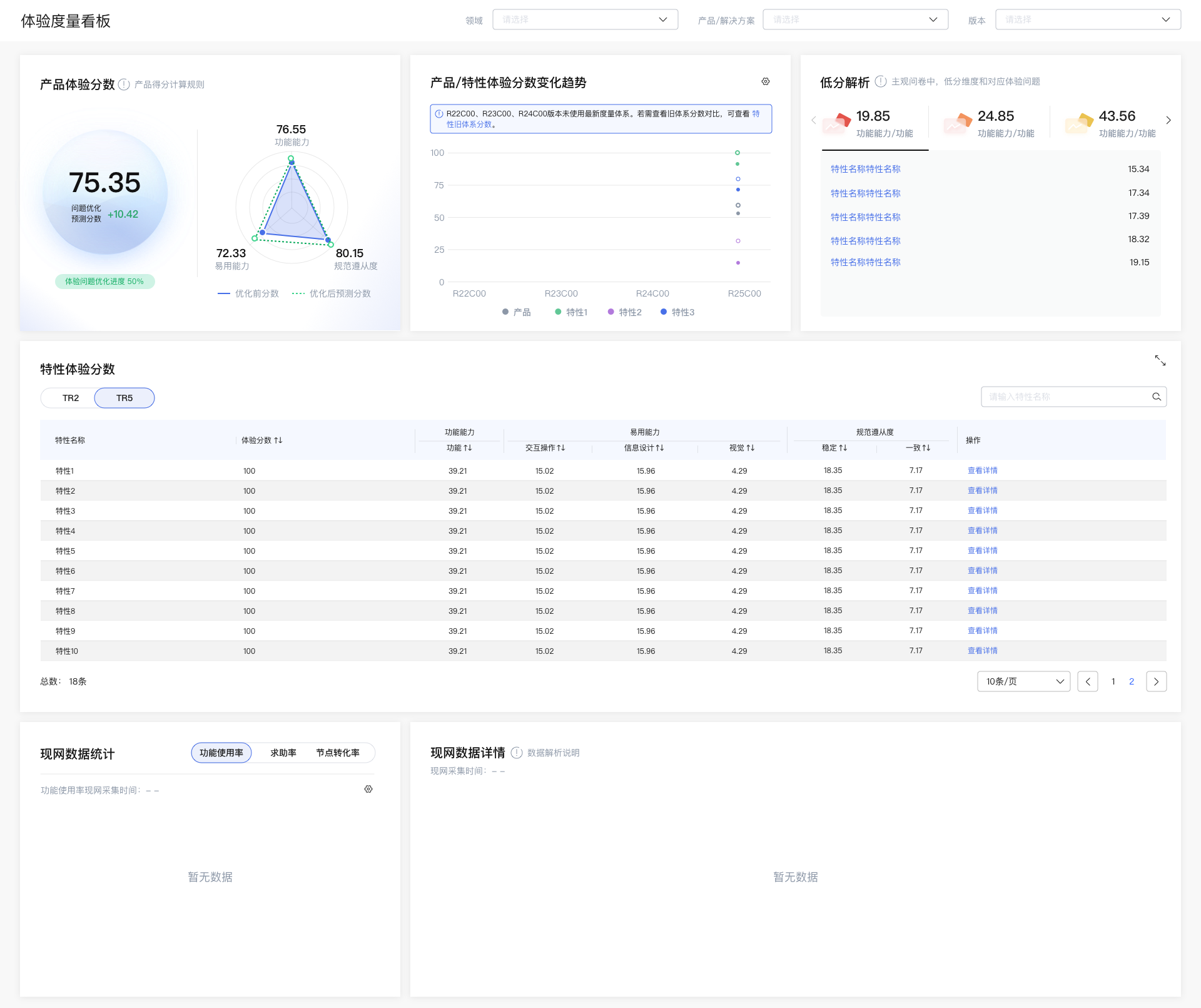Go to previous table page
The width and height of the screenshot is (1201, 1008).
coord(1088,681)
